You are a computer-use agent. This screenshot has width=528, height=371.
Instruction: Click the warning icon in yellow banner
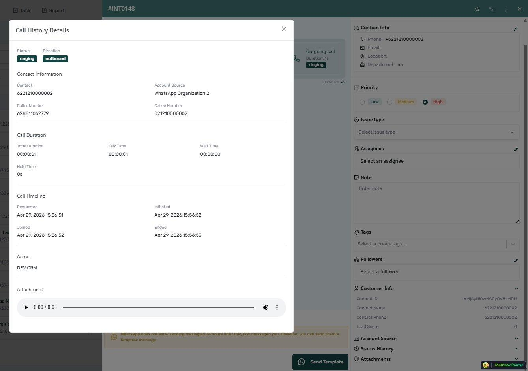pos(114,337)
